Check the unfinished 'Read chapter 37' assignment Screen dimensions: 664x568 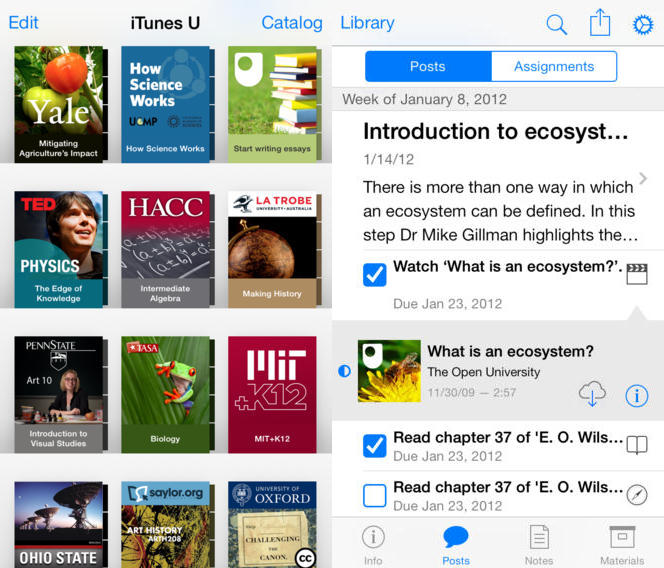(x=375, y=495)
